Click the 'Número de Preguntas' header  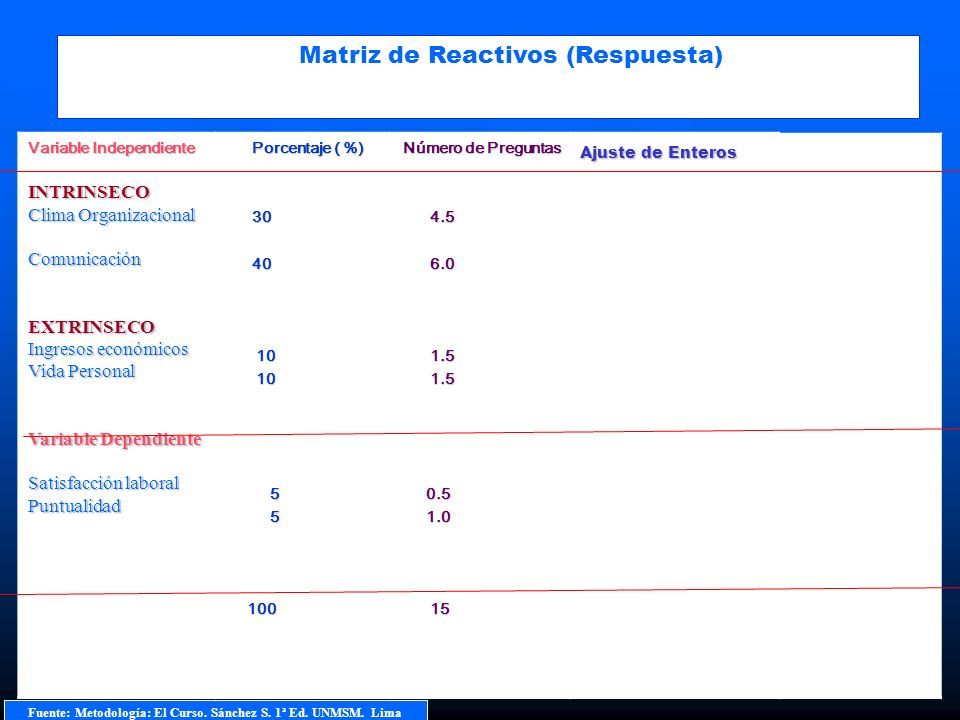click(x=482, y=148)
